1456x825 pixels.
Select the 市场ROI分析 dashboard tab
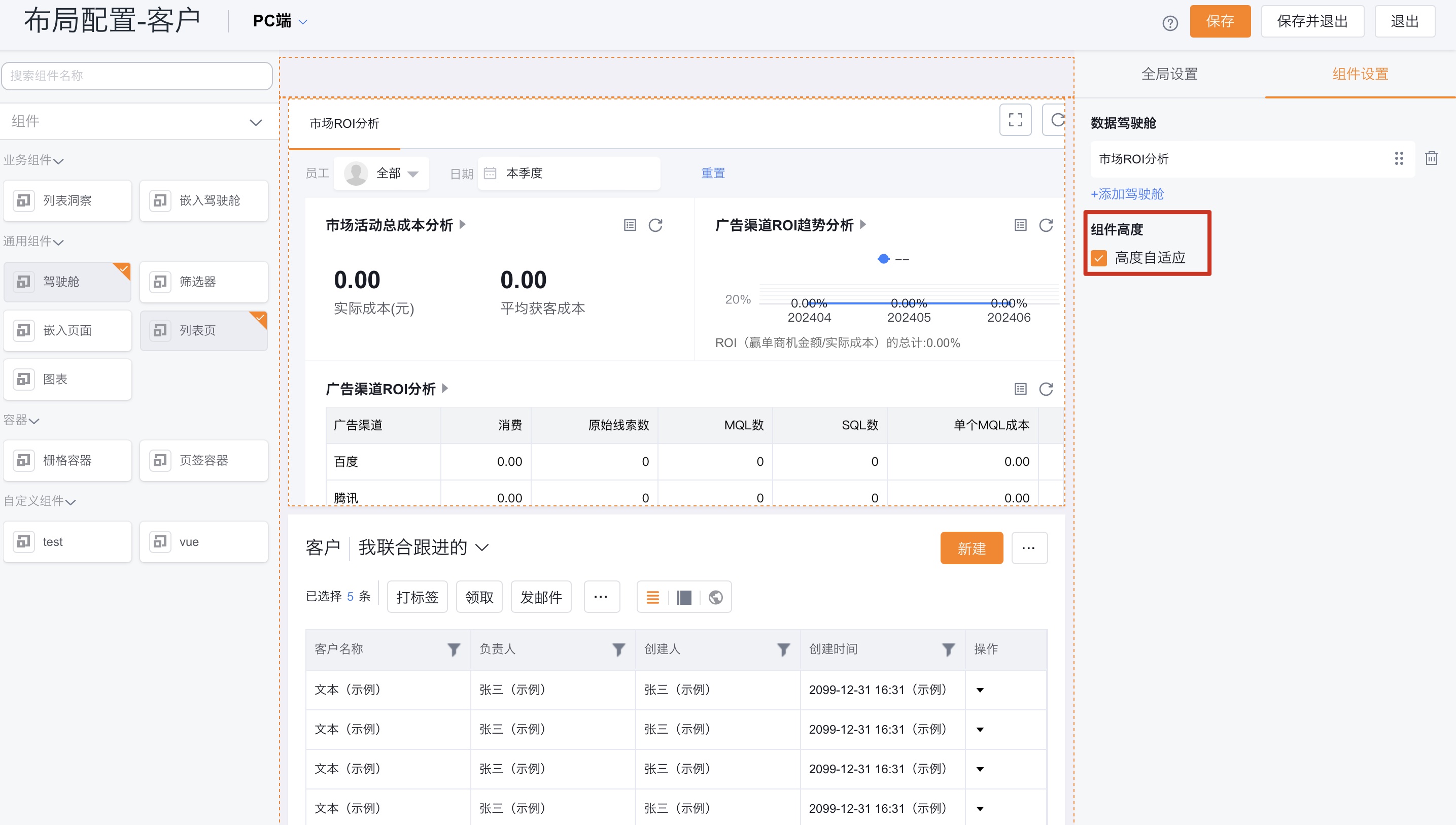[x=344, y=123]
